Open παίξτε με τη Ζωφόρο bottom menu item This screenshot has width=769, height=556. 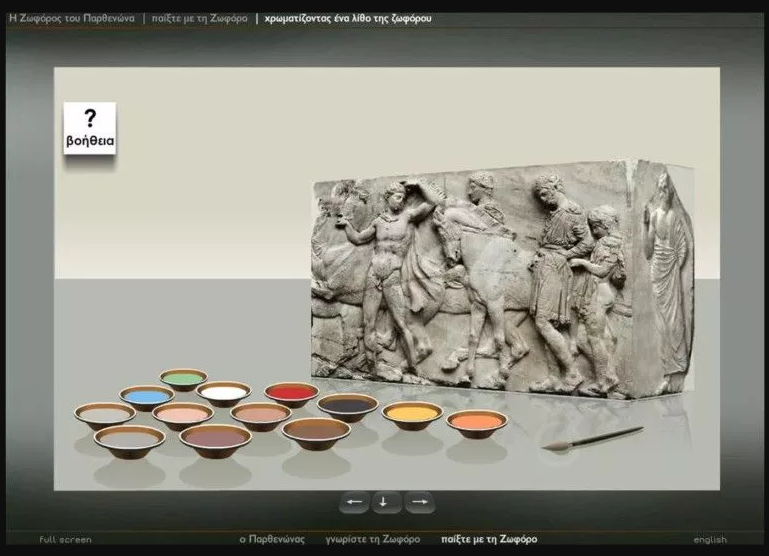pyautogui.click(x=489, y=539)
